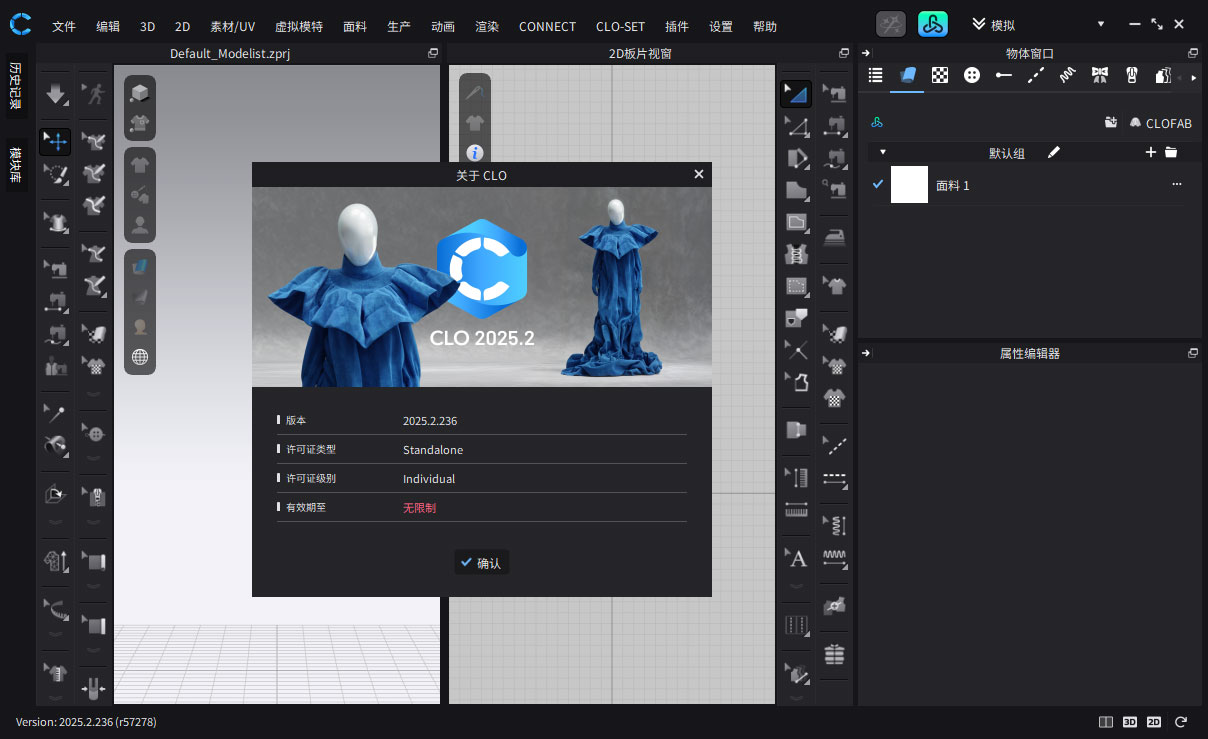Click the white 面料 1 color swatch
Screen dimensions: 1208x739
click(909, 185)
